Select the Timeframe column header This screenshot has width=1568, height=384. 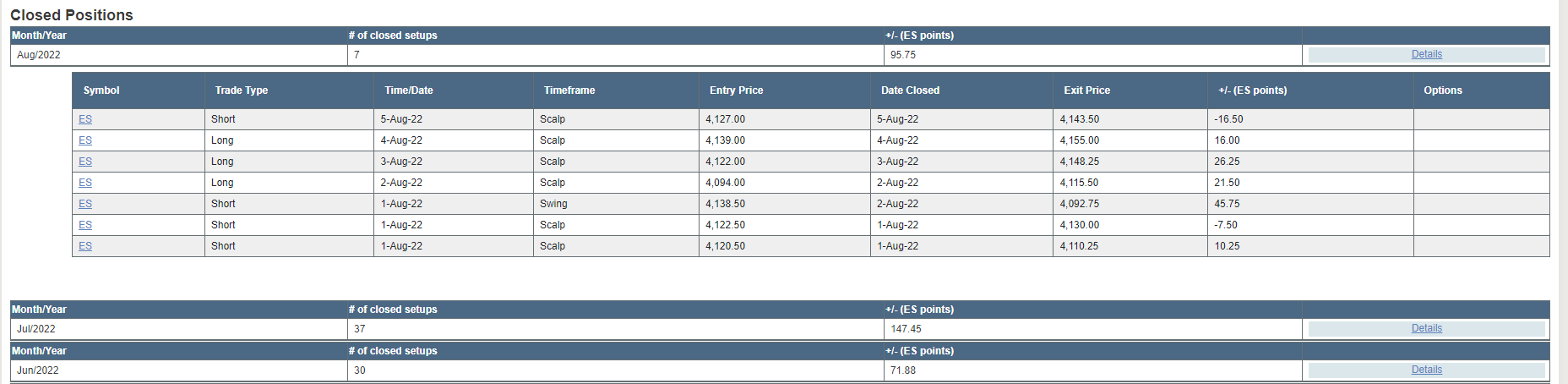tap(569, 91)
